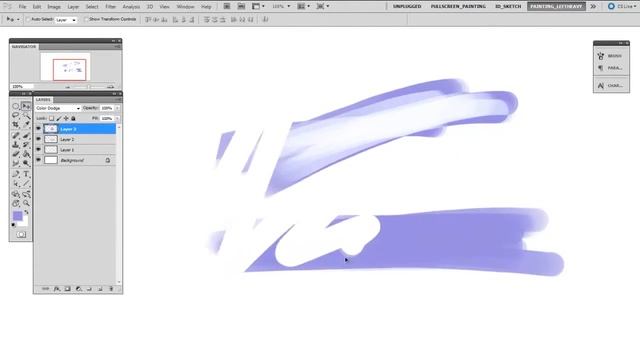
Task: Toggle lock position
Action: pyautogui.click(x=66, y=118)
